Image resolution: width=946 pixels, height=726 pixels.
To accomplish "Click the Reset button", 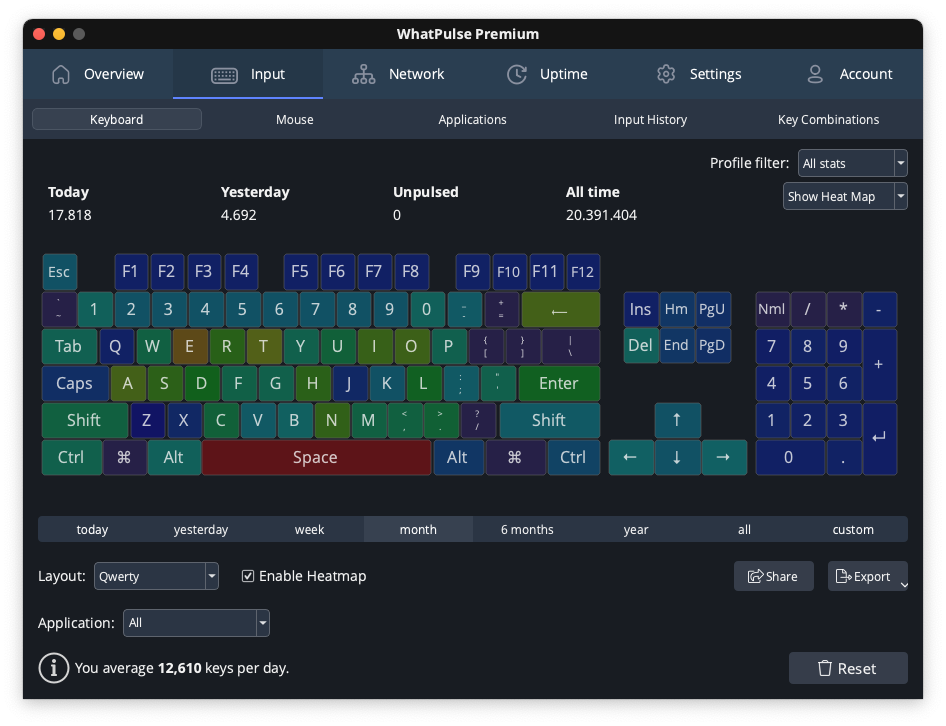I will tap(848, 667).
